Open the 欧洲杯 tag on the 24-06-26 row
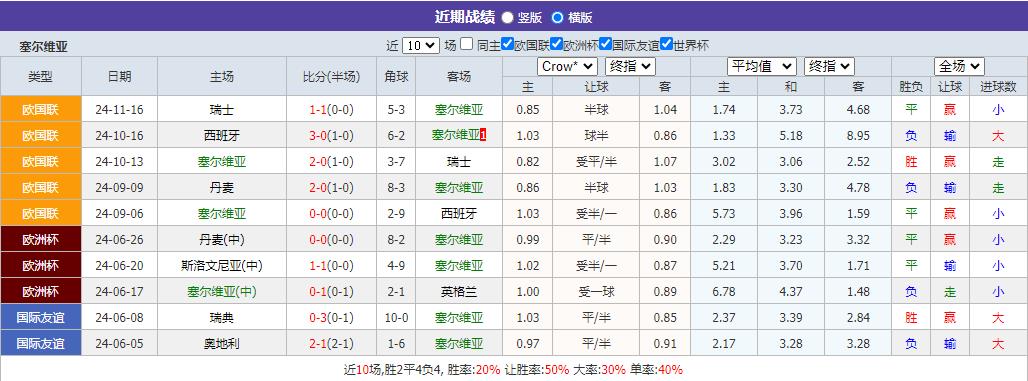1028x381 pixels. pyautogui.click(x=41, y=239)
